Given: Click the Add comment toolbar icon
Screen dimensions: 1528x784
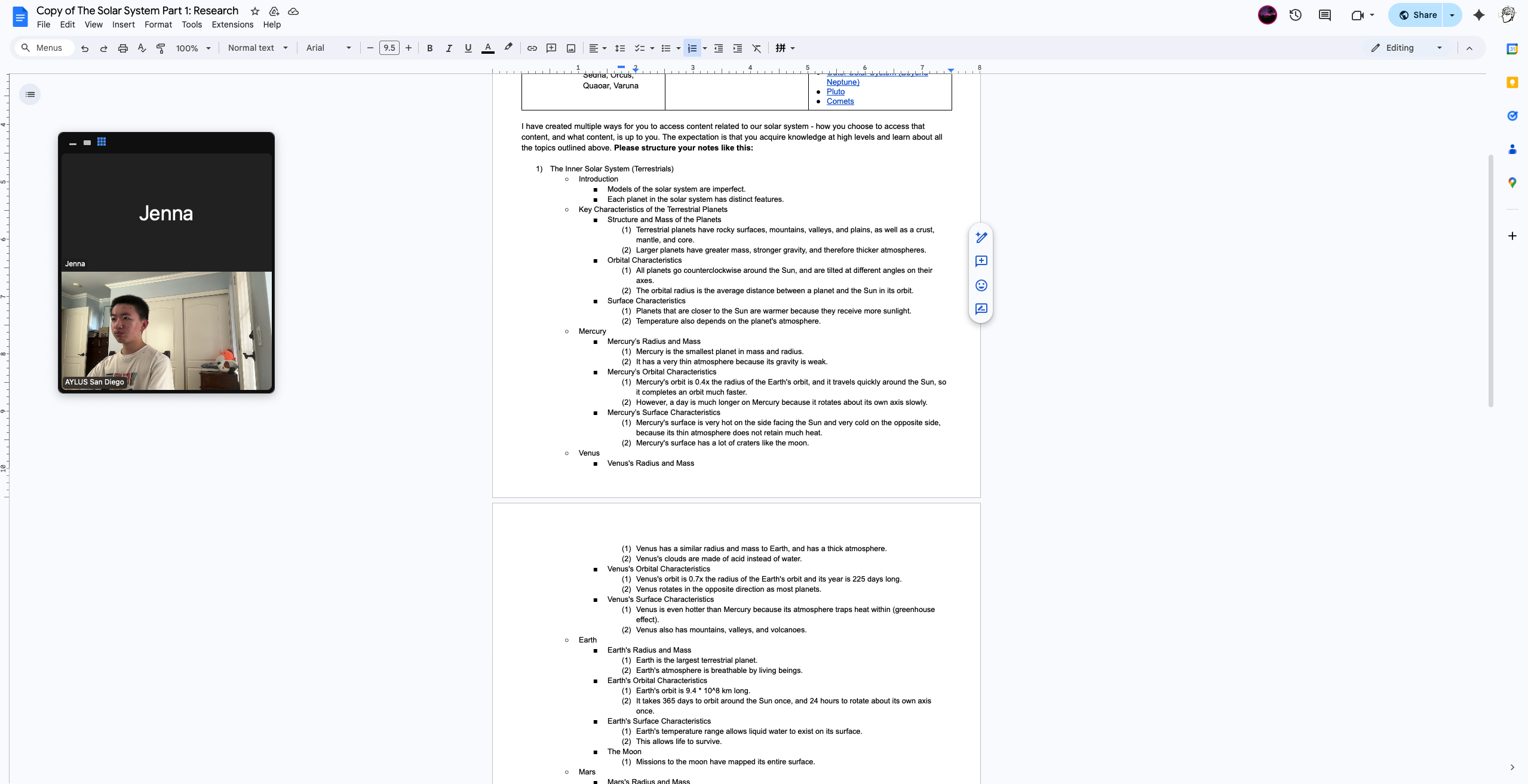Looking at the screenshot, I should 551,48.
